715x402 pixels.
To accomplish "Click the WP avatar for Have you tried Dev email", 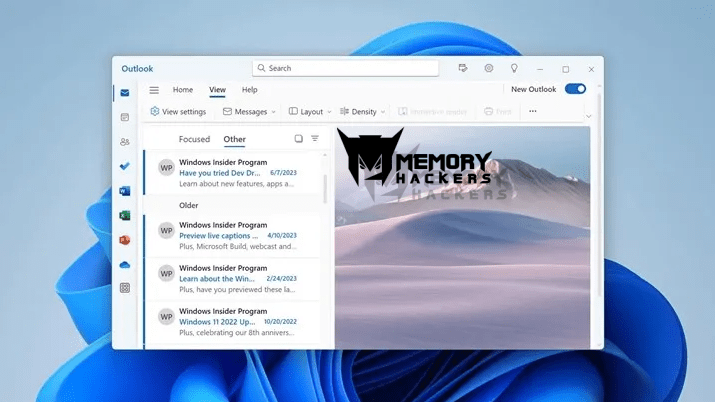I will (166, 168).
